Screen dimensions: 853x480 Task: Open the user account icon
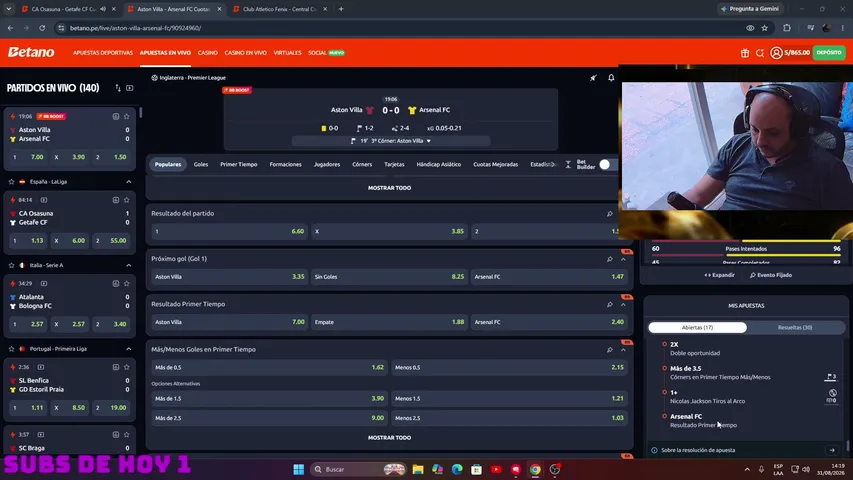(x=776, y=53)
